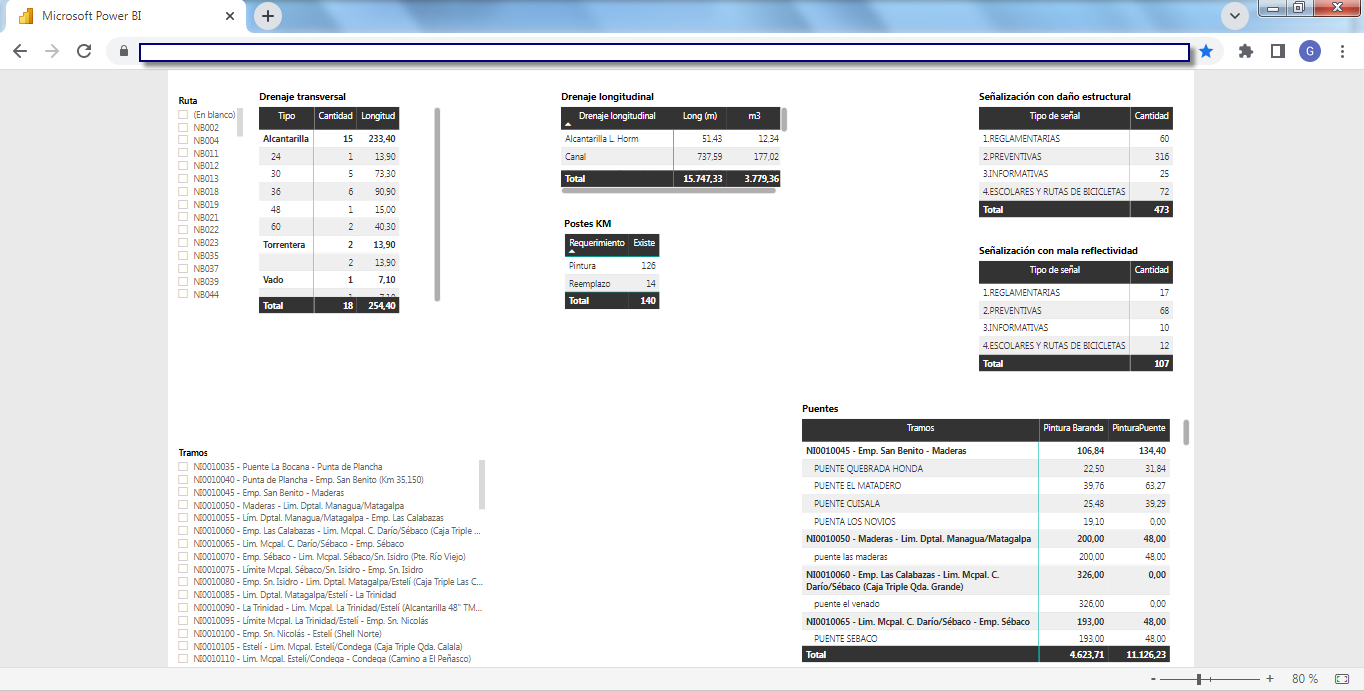Click the fit to page icon
Screen dimensions: 1364x691
click(x=1341, y=679)
